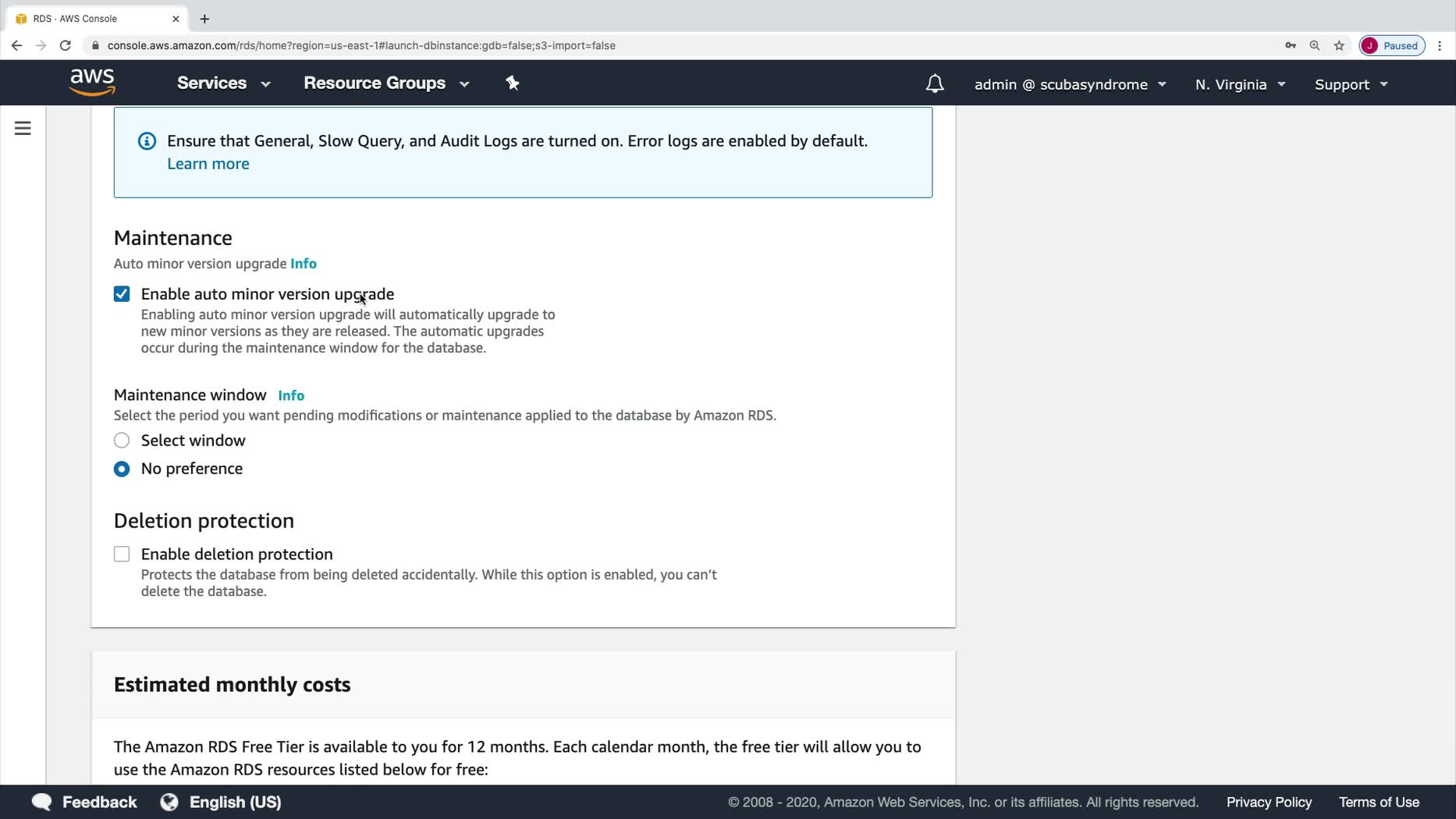Open the admin @ scubasyndrome account menu
1456x819 pixels.
pyautogui.click(x=1070, y=84)
